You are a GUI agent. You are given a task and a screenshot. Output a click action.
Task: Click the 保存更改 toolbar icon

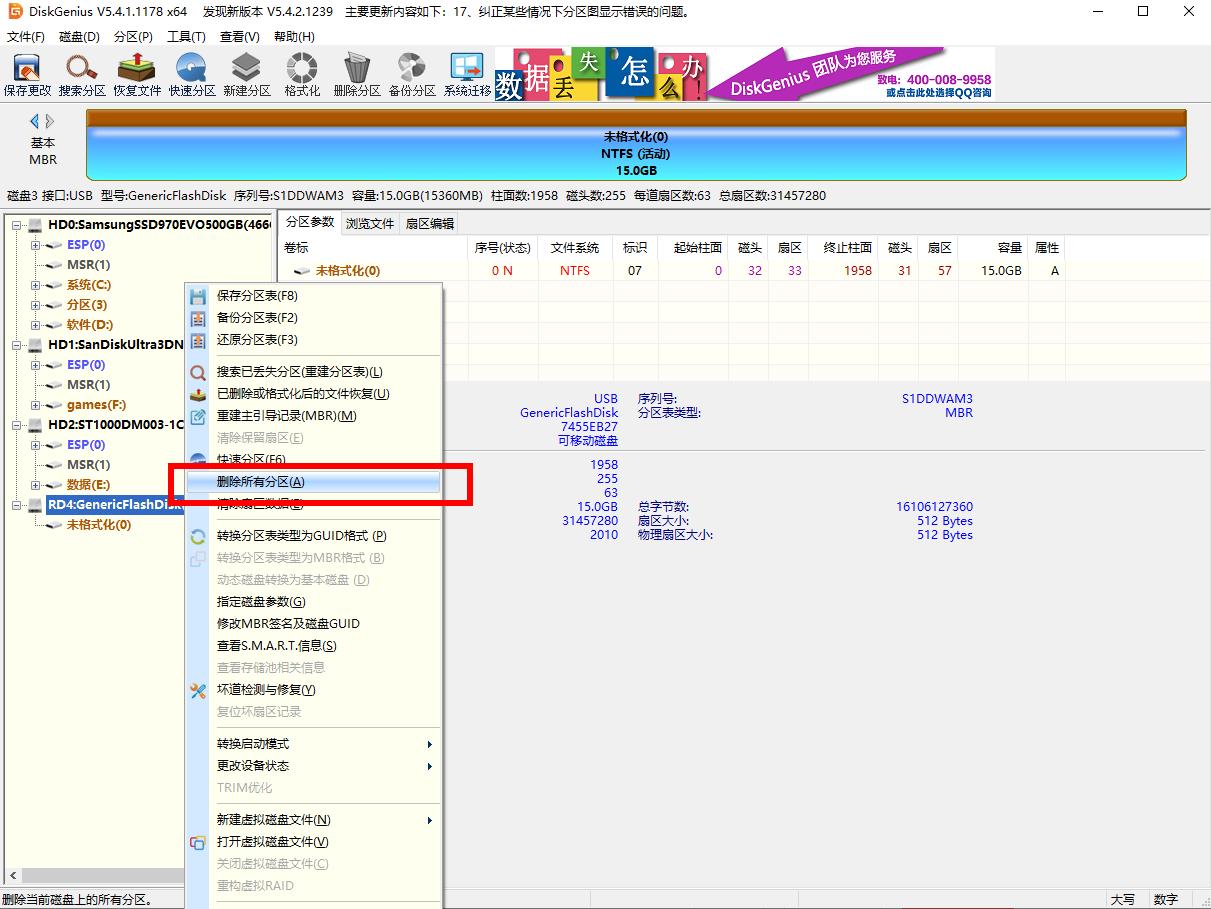point(27,73)
